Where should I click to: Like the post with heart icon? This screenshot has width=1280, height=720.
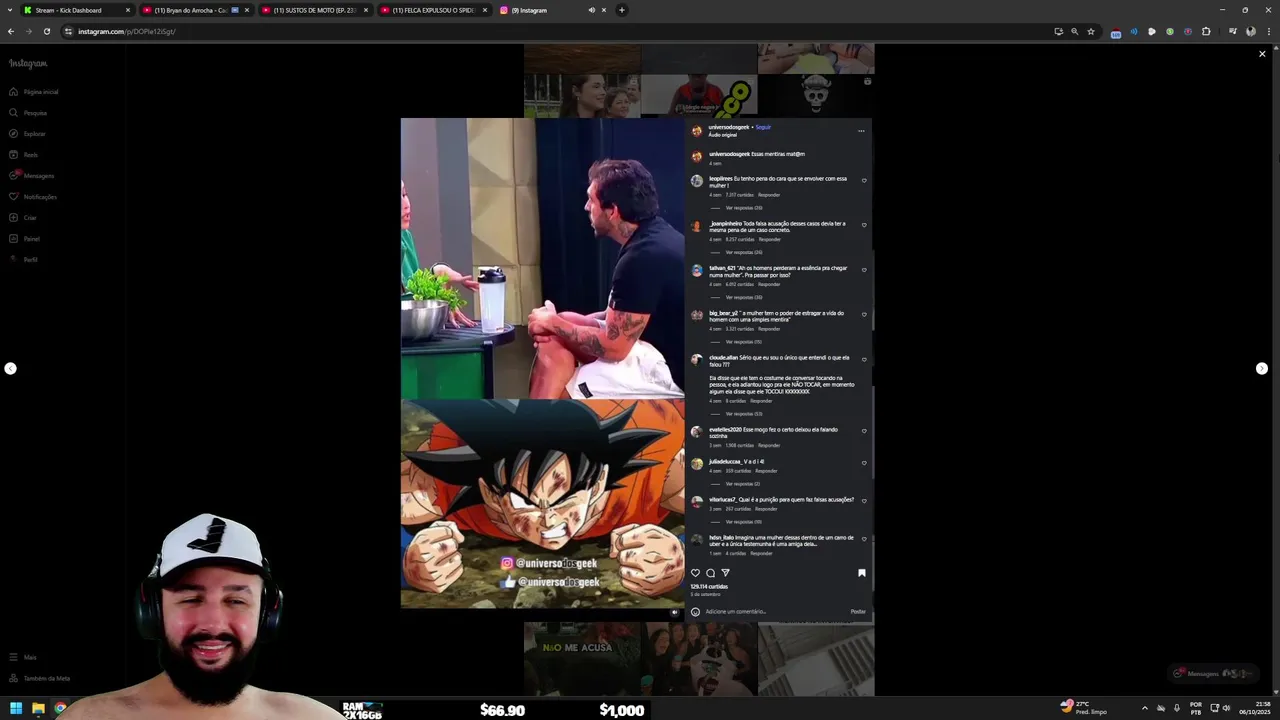click(x=696, y=573)
